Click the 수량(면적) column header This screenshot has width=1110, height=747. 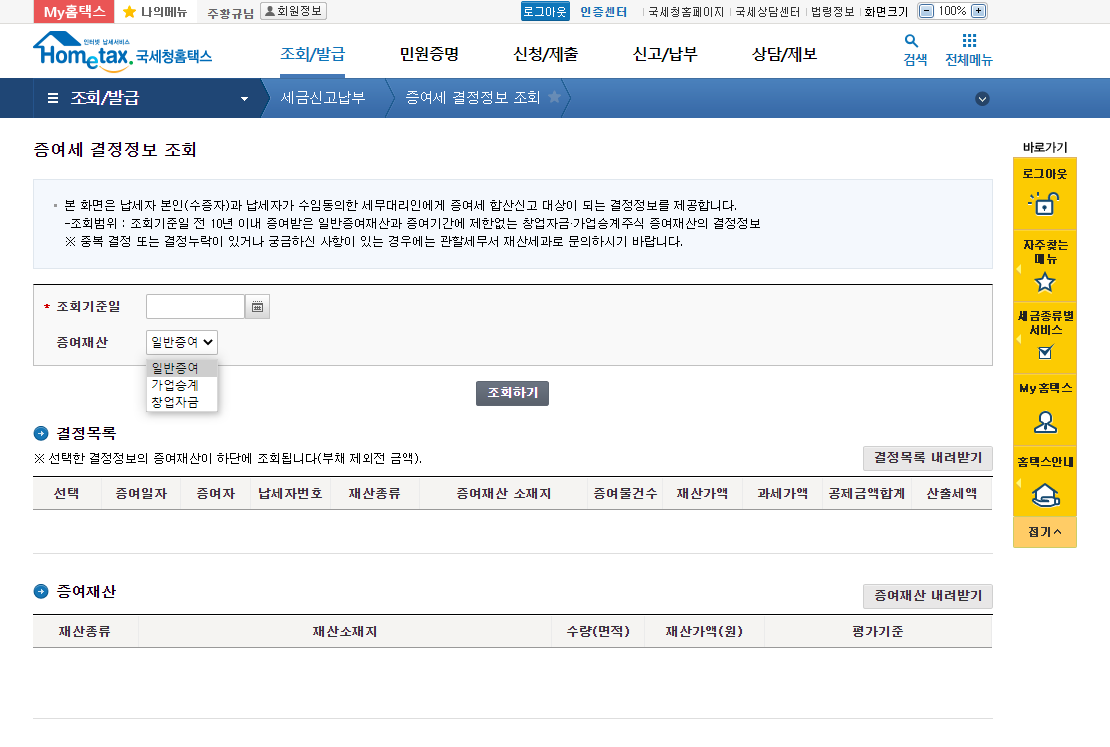pyautogui.click(x=598, y=632)
